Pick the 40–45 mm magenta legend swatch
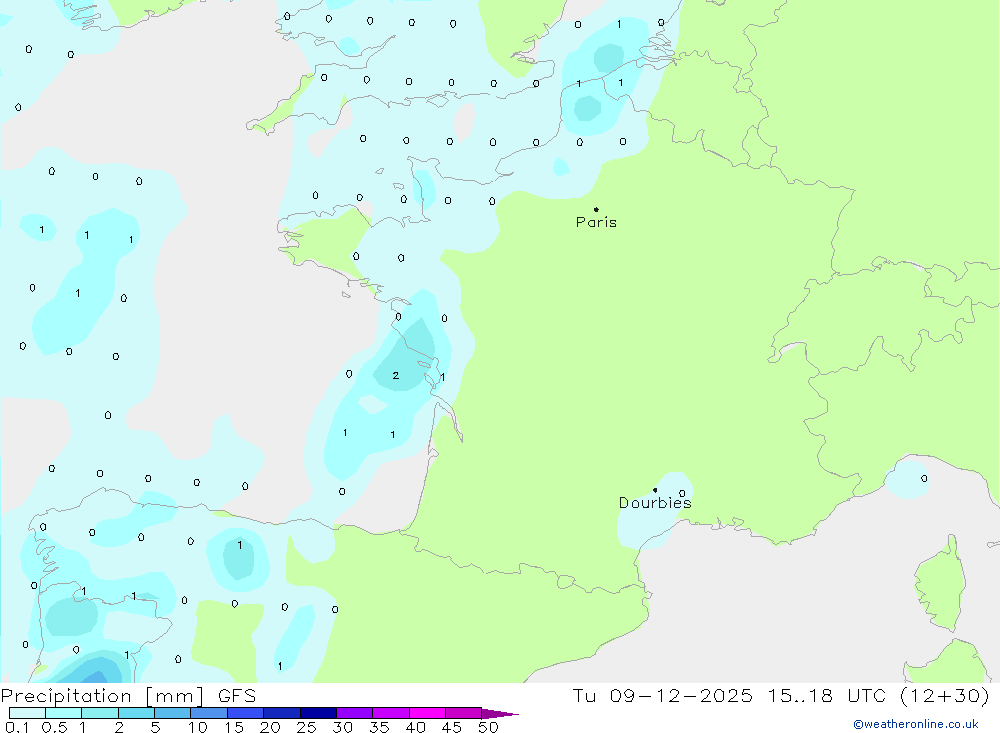 (x=427, y=713)
